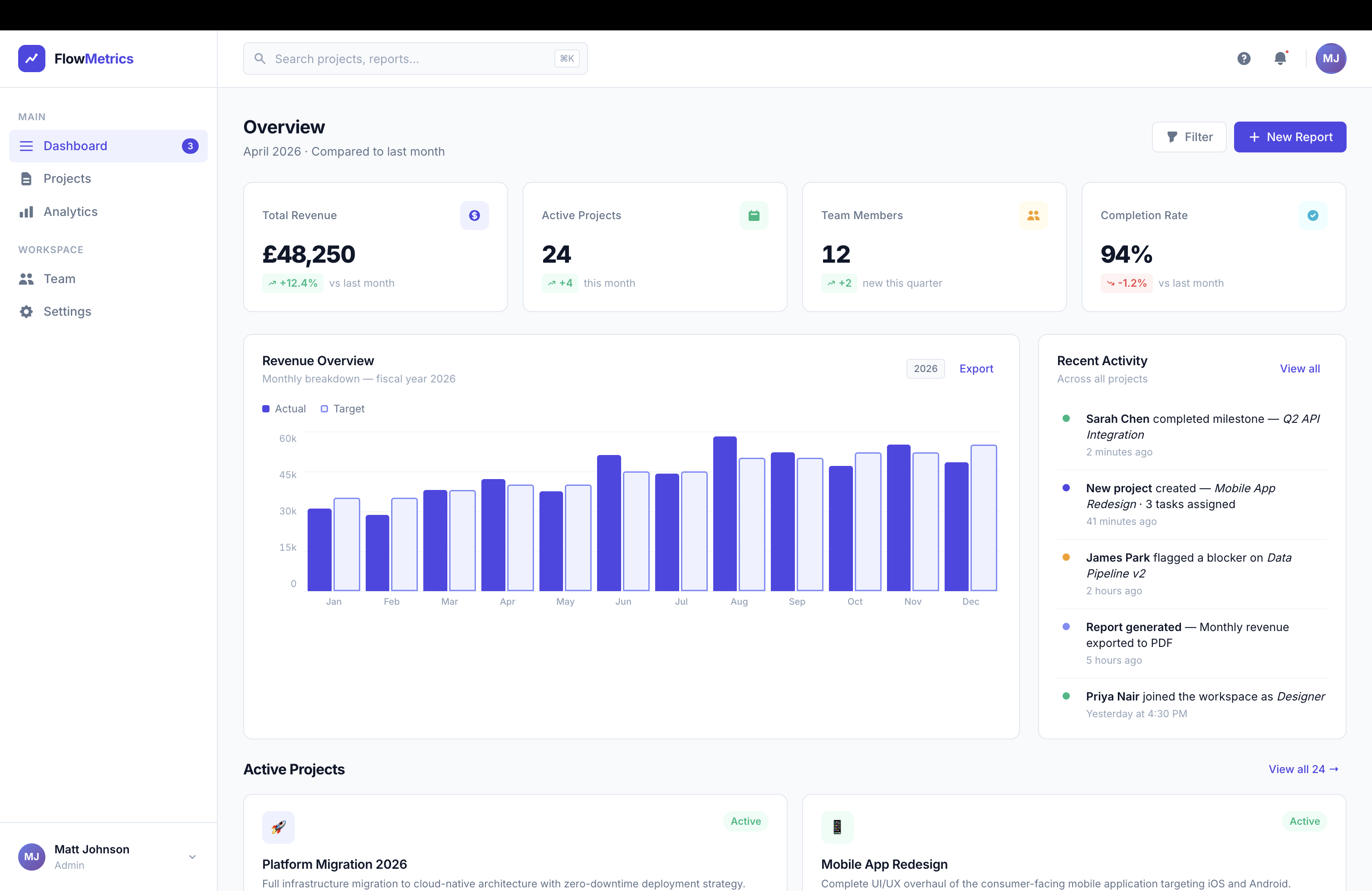This screenshot has height=891, width=1372.
Task: Click the Active Projects calendar icon
Action: coord(754,215)
